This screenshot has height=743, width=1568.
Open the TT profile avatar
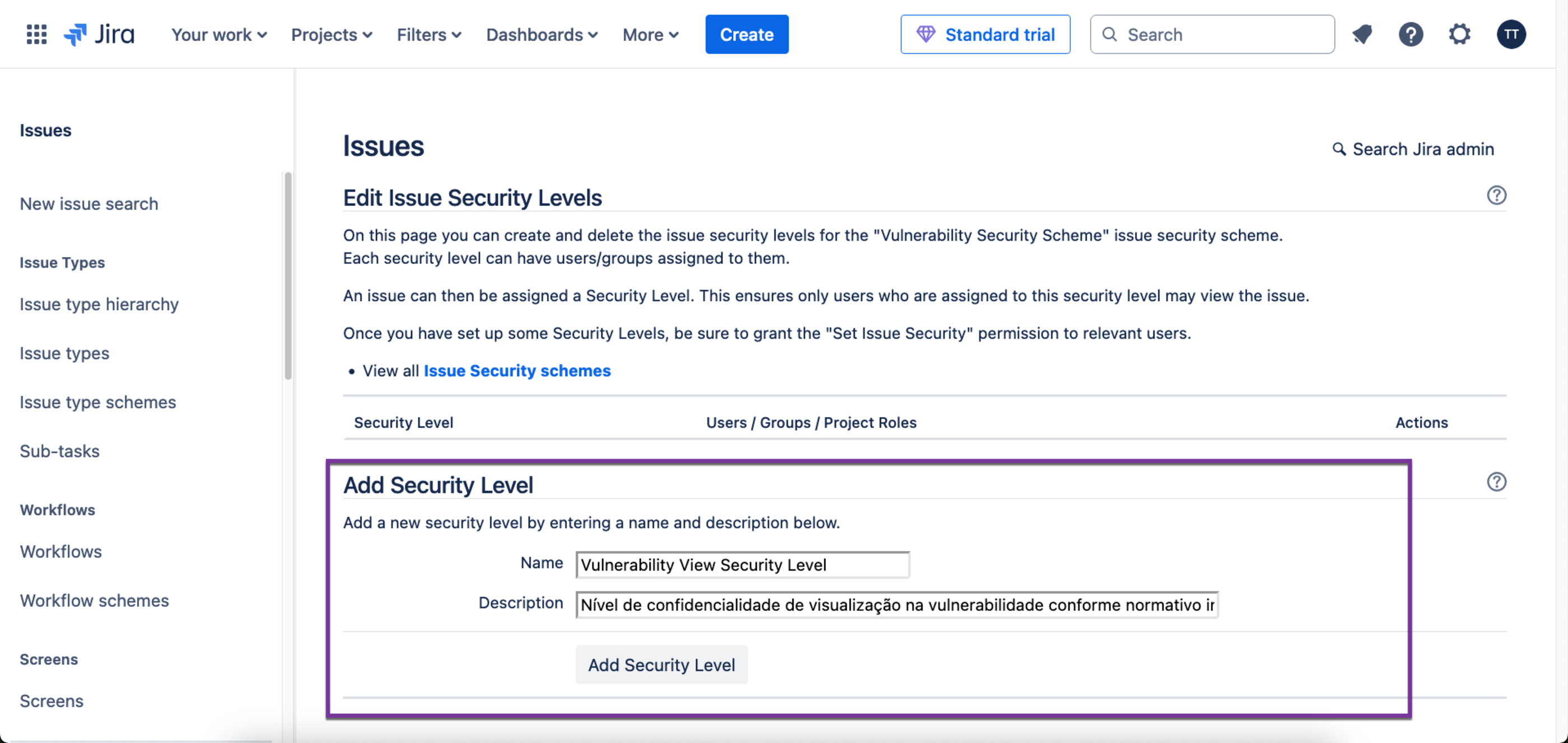(1511, 35)
